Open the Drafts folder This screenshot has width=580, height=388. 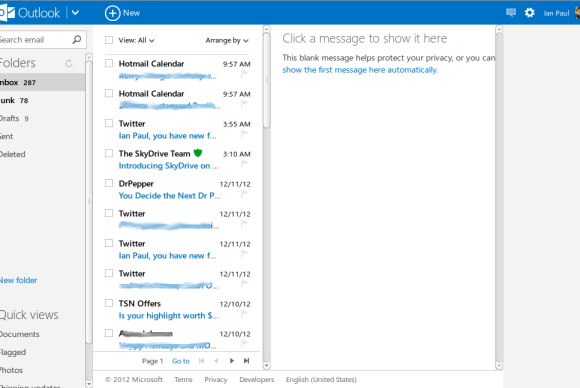coord(42,118)
